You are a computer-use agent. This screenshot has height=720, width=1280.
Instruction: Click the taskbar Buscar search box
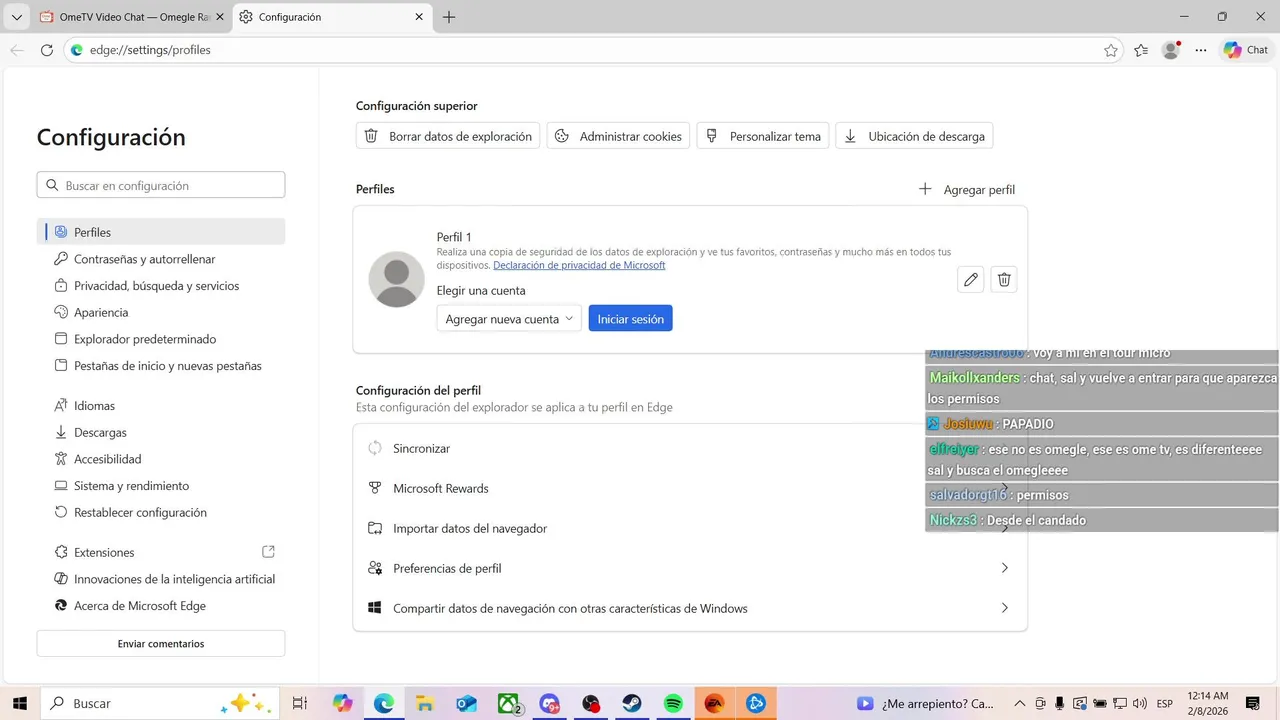tap(158, 703)
